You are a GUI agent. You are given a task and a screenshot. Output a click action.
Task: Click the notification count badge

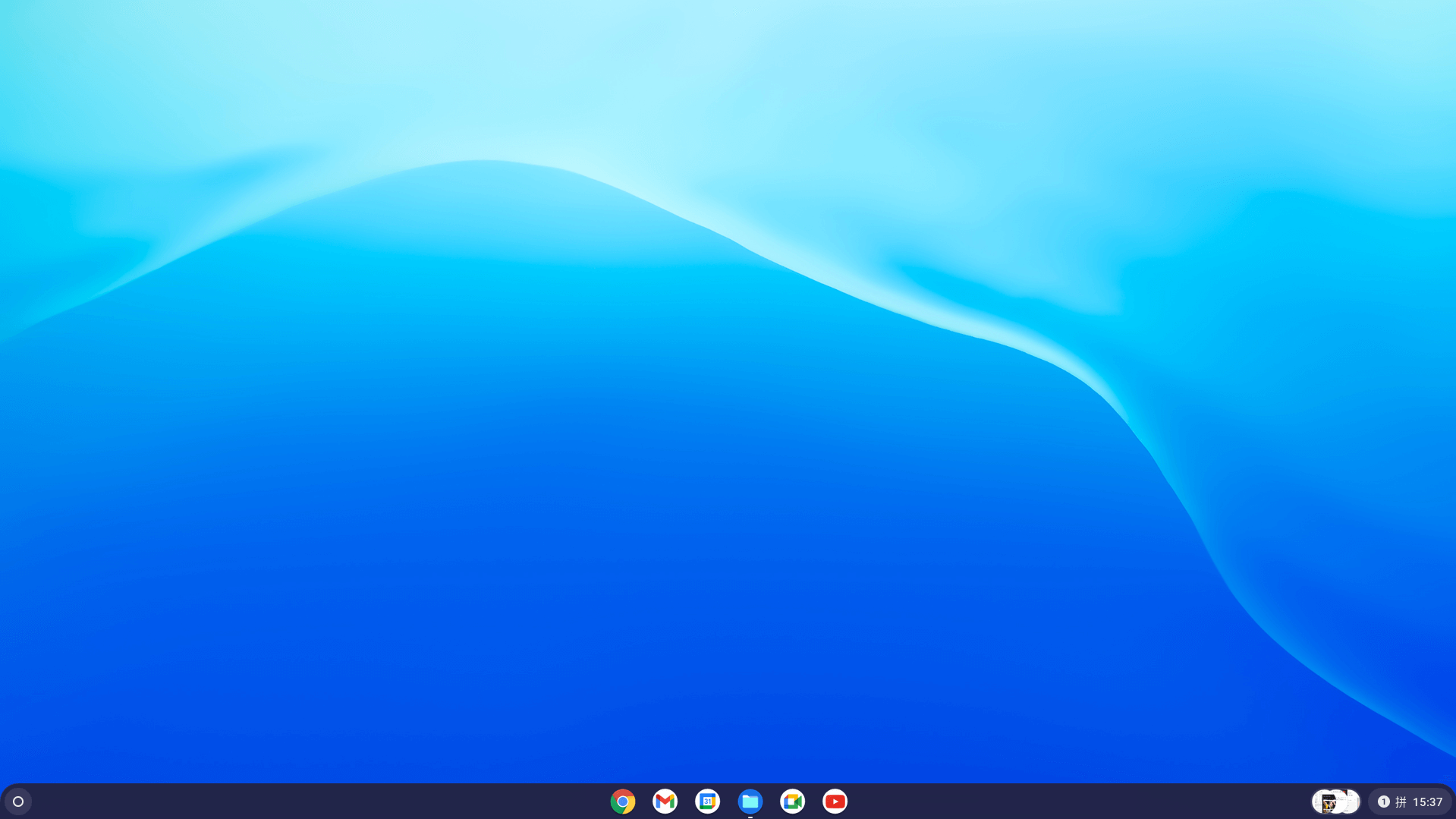click(x=1383, y=802)
